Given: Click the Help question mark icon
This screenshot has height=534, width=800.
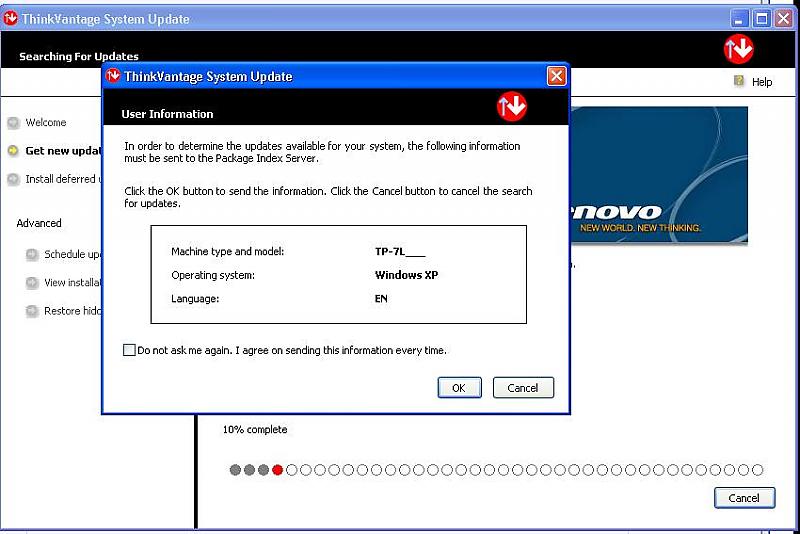Looking at the screenshot, I should pyautogui.click(x=739, y=81).
